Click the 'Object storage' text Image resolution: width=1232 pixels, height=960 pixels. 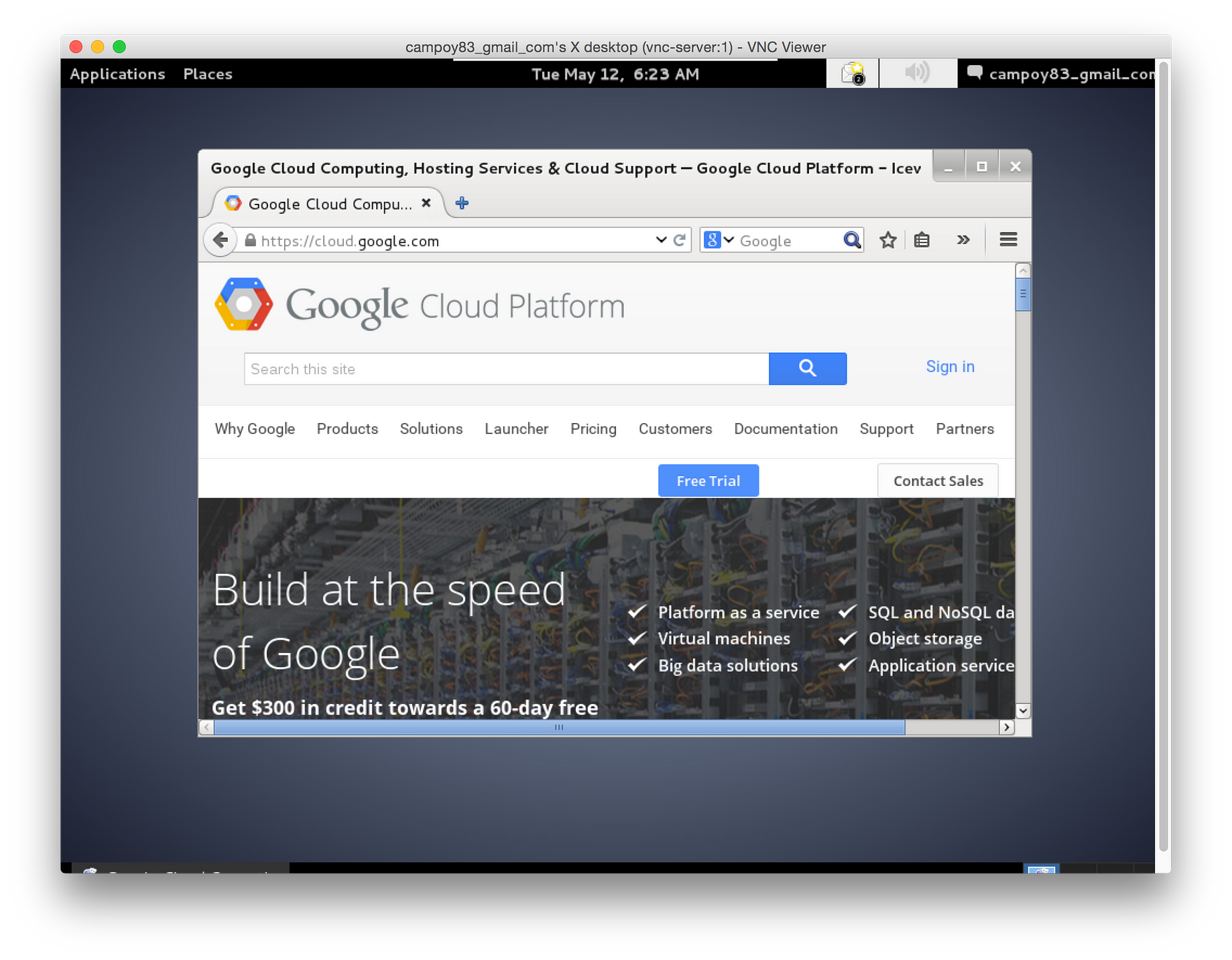coord(925,639)
